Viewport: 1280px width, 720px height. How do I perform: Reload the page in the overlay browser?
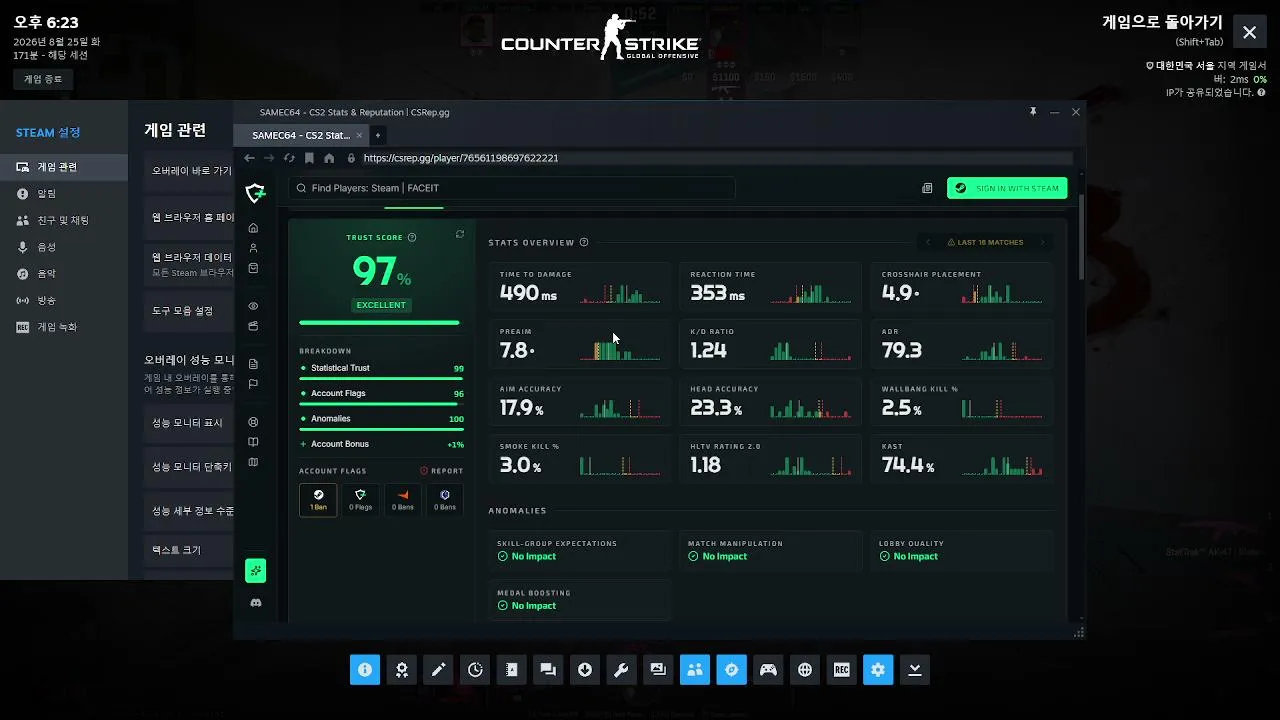pos(289,158)
